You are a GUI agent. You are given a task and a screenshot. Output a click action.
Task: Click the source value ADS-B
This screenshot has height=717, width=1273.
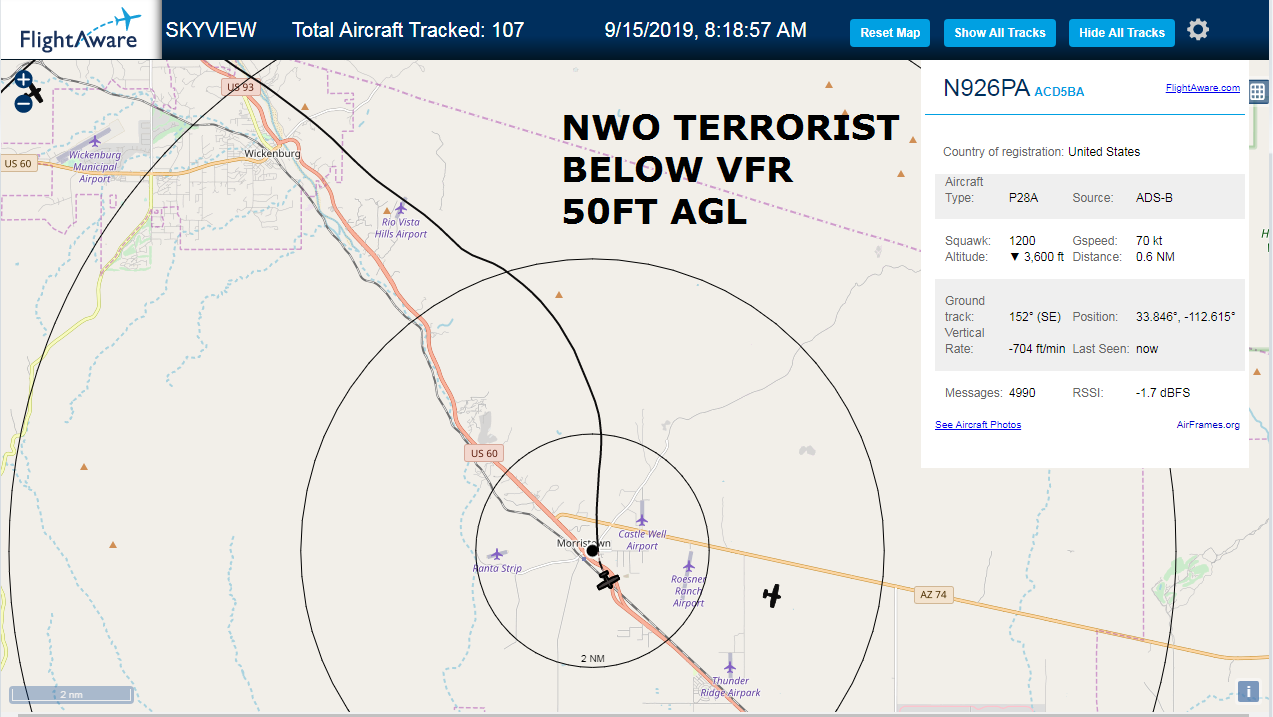click(1154, 198)
